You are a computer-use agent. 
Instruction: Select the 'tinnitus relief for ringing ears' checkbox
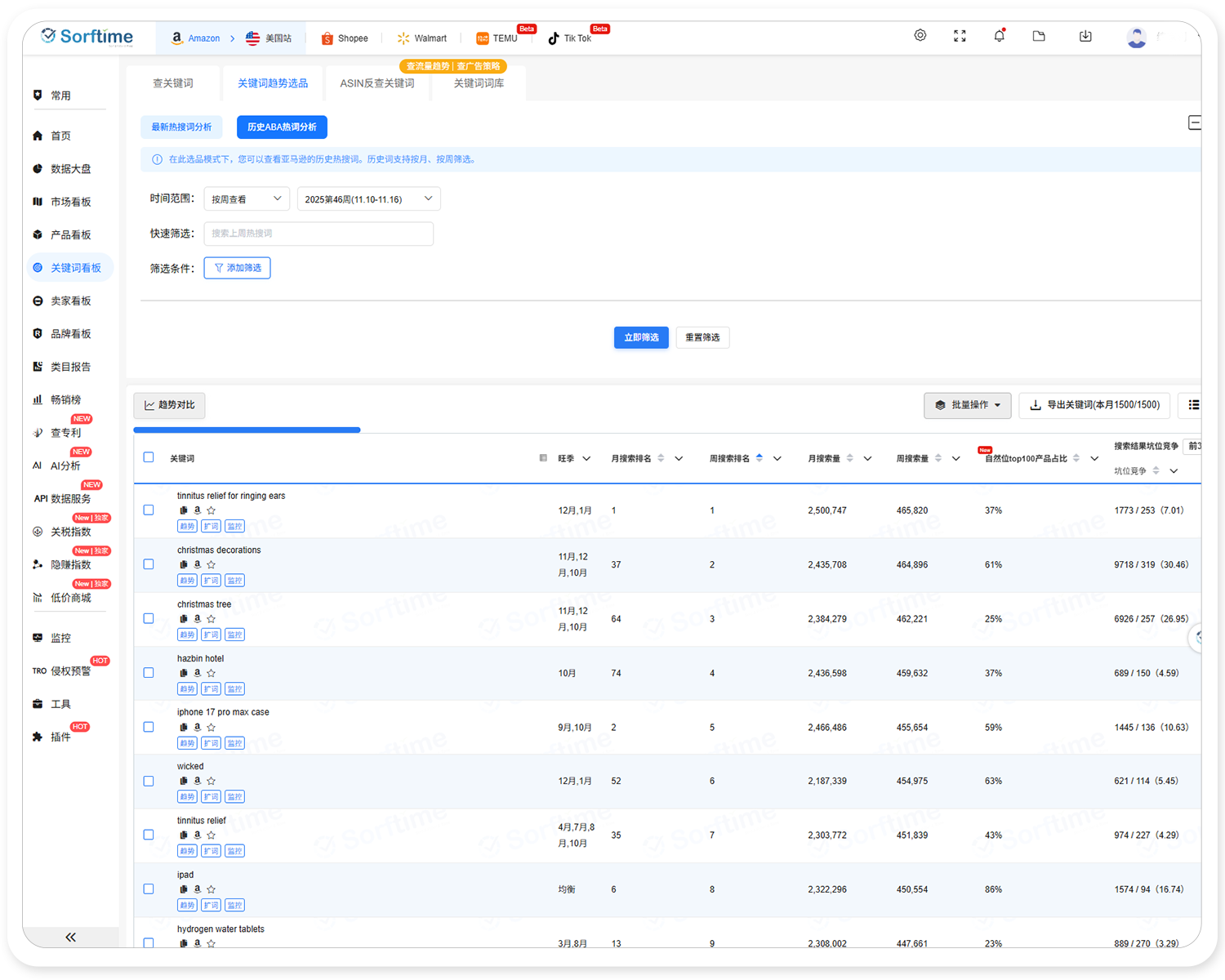point(149,510)
